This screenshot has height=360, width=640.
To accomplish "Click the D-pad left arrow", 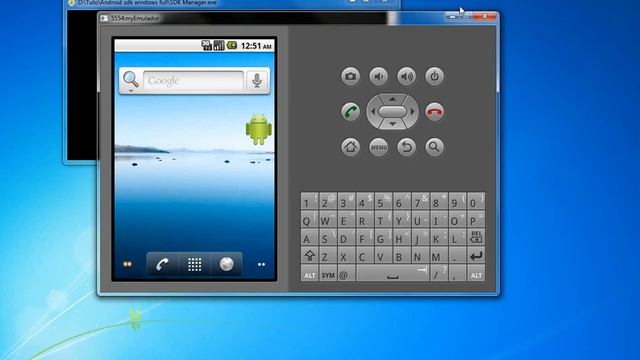I will [373, 111].
